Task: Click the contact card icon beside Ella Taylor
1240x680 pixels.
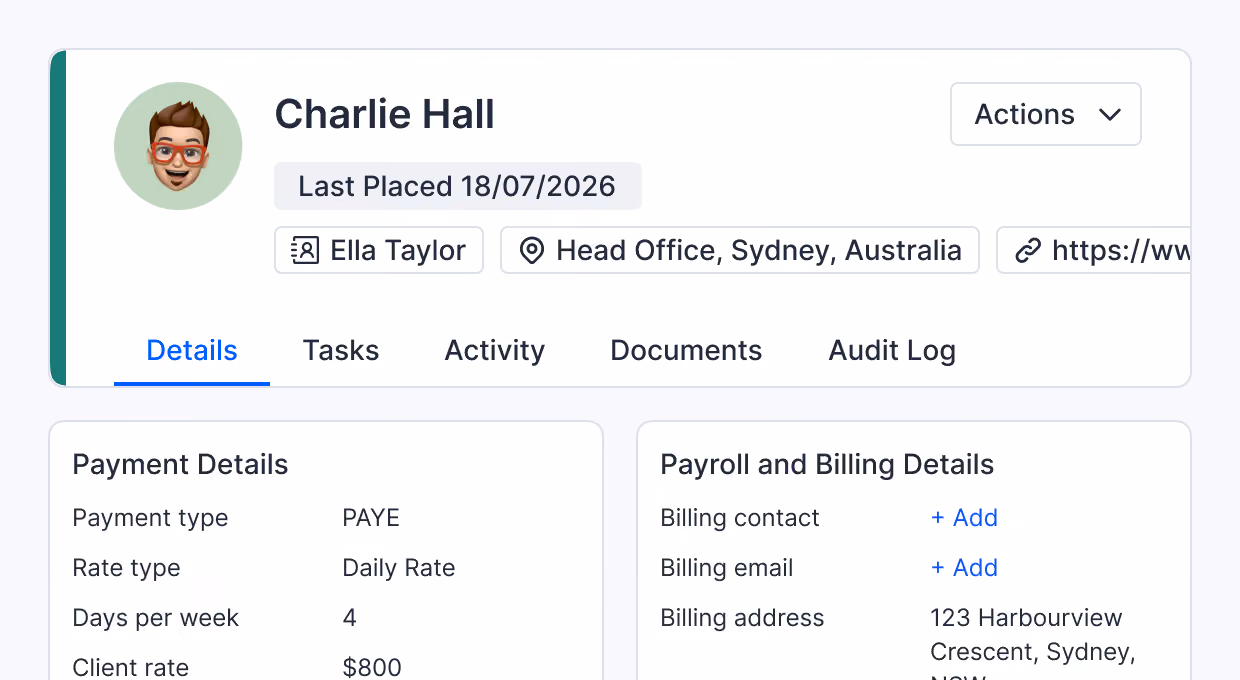Action: pos(304,250)
